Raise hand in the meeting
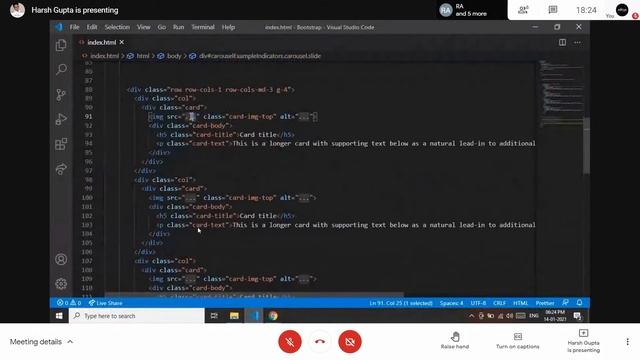 tap(455, 340)
